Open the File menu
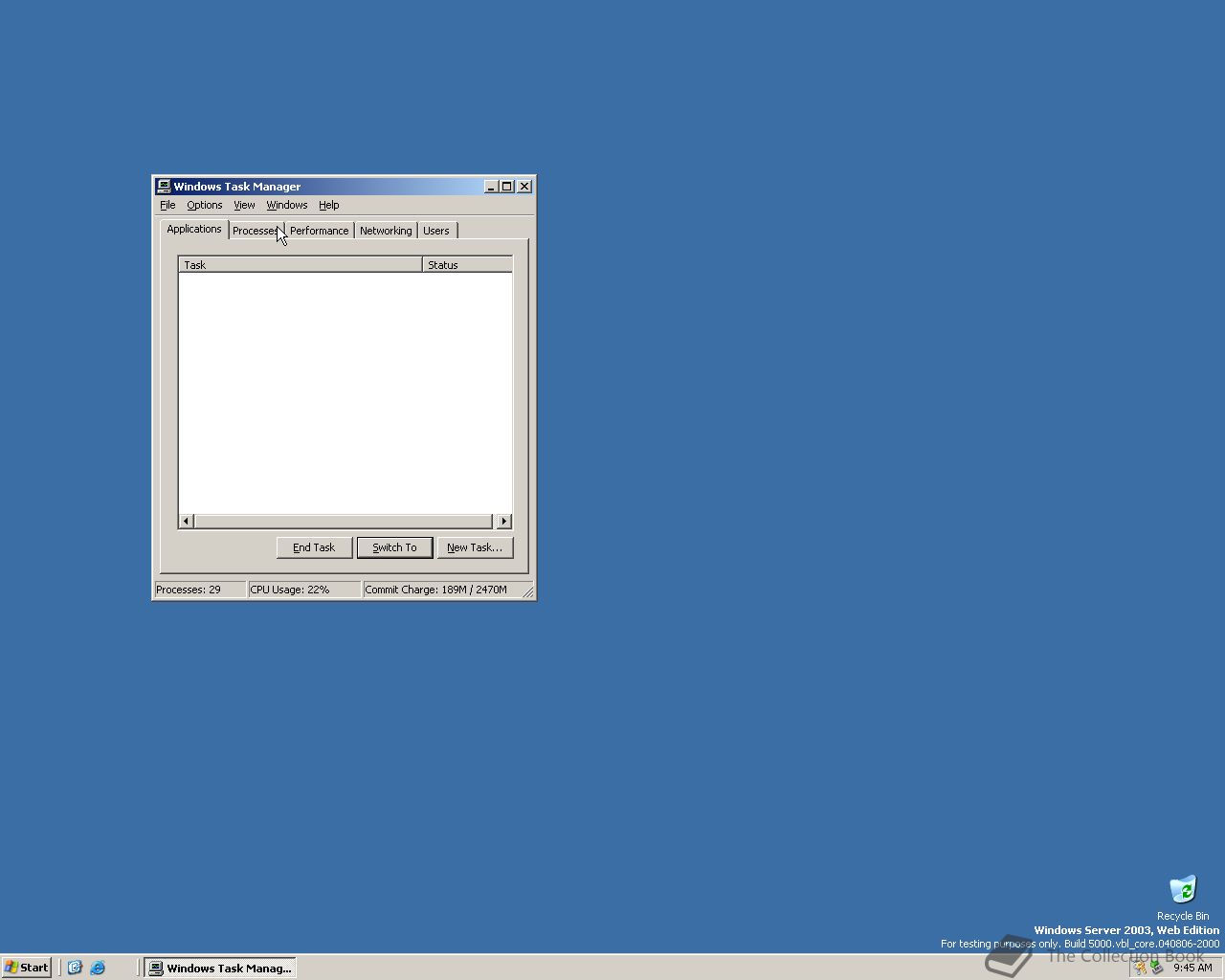 point(167,205)
